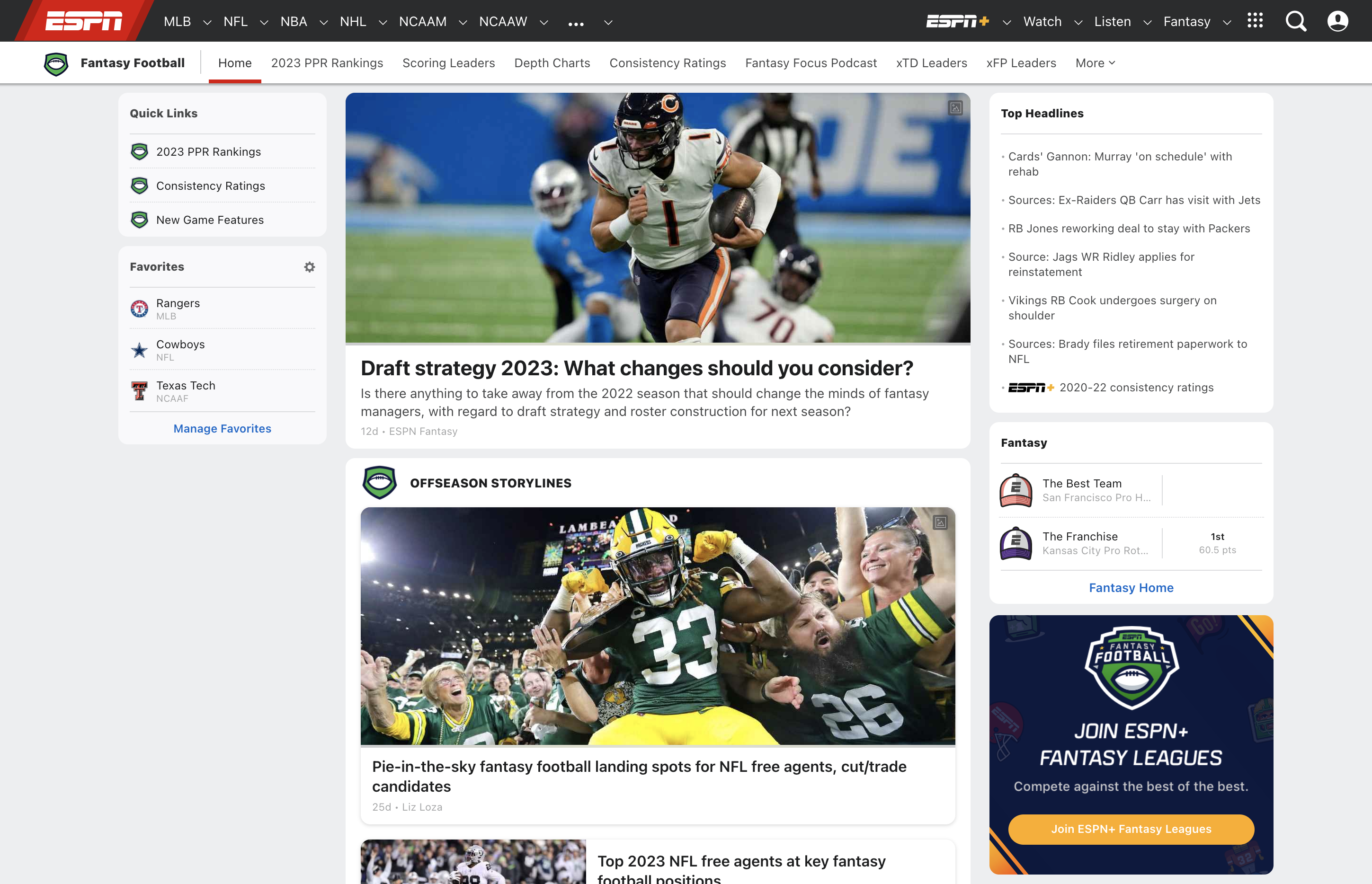Open Vikings RB Cook surgery headline
The image size is (1372, 884).
[x=1113, y=308]
